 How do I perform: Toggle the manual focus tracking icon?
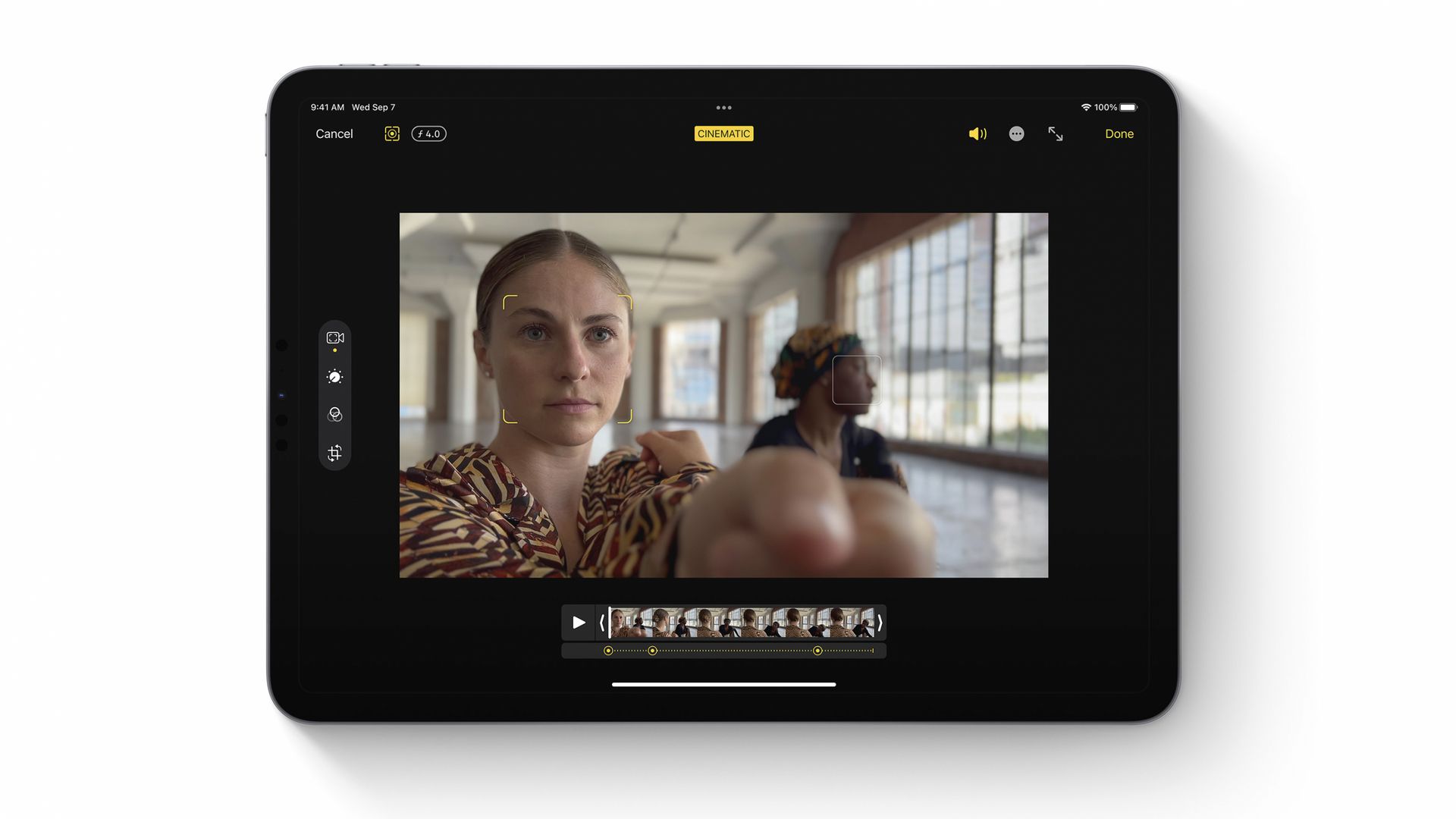391,133
